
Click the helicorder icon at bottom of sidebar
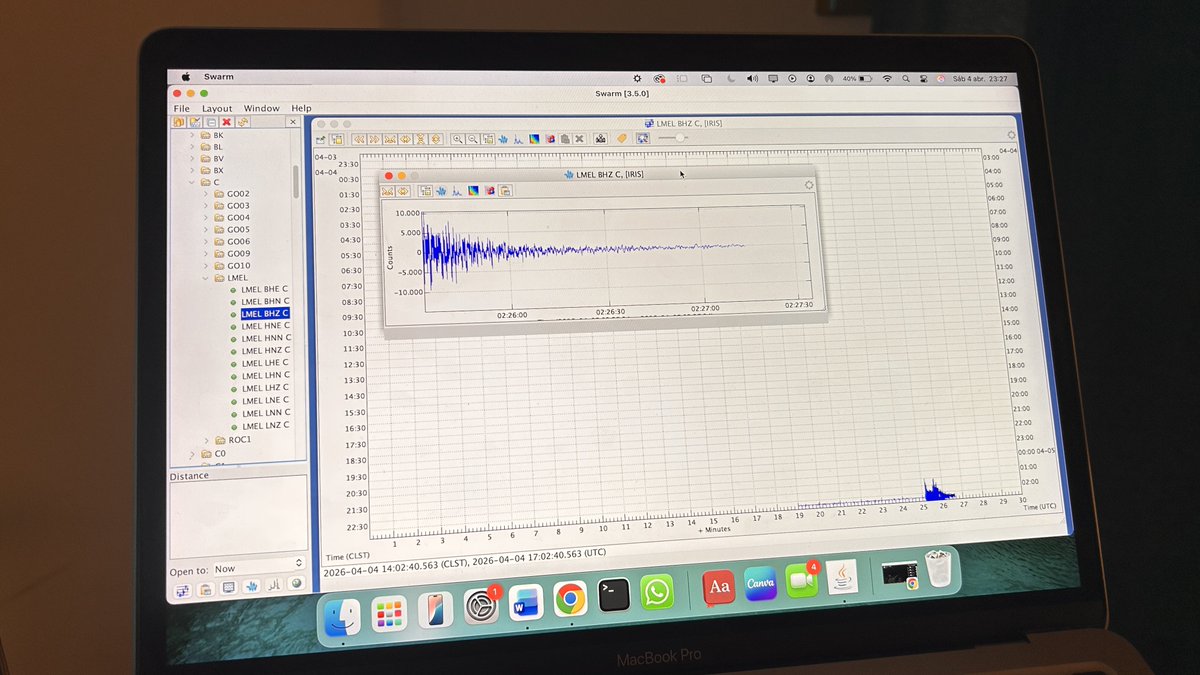(x=183, y=591)
